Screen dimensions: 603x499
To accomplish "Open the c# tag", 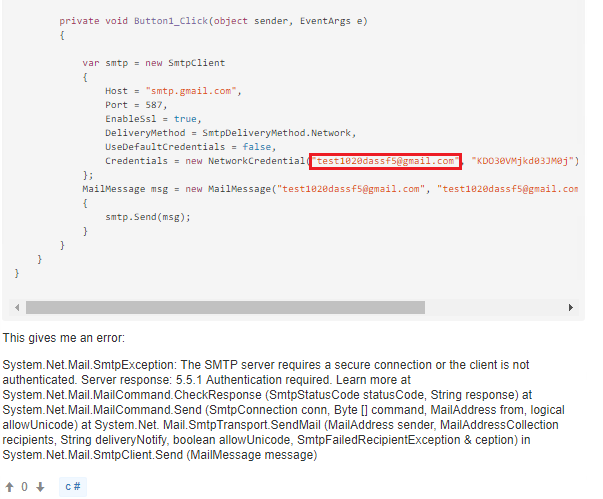I will point(72,487).
